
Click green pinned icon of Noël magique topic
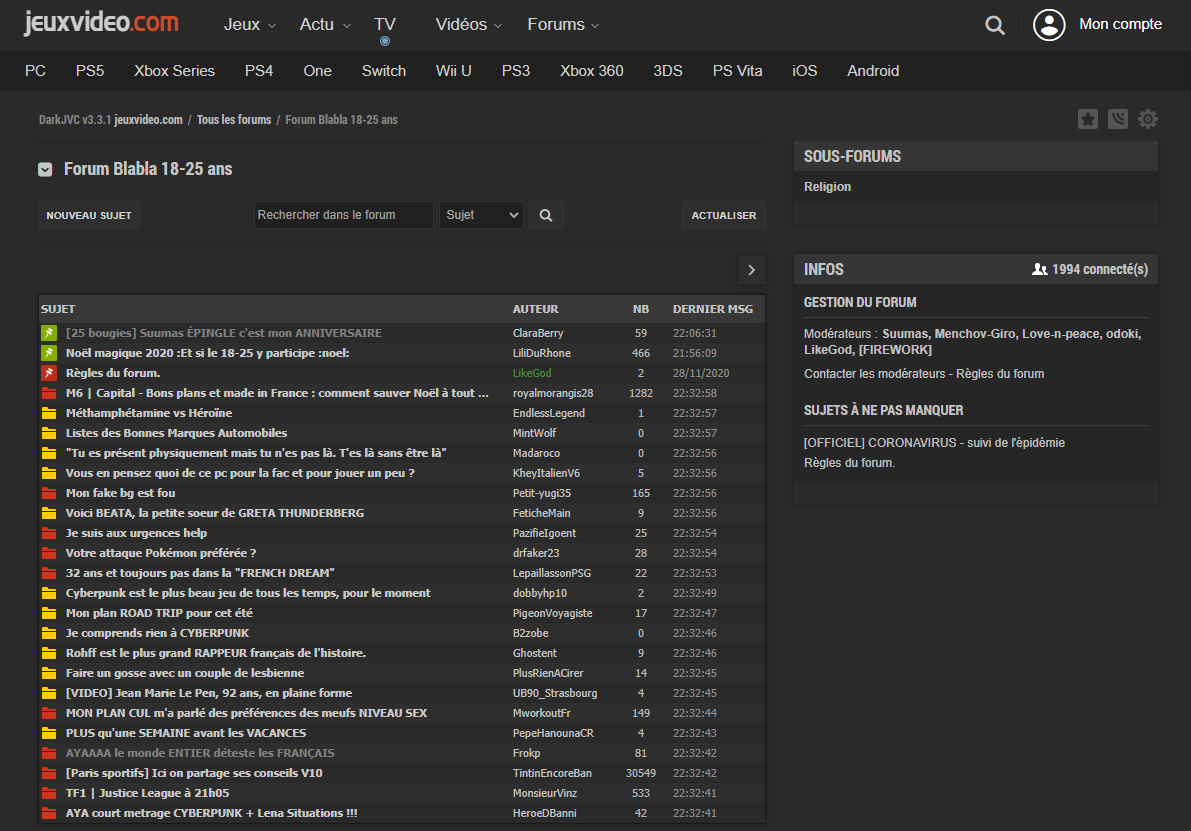48,353
